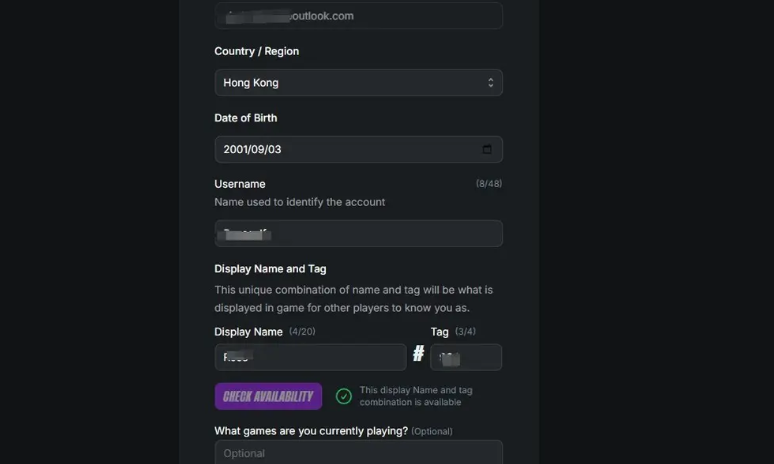
Task: Expand the Country / Region dropdown arrows
Action: tap(490, 82)
